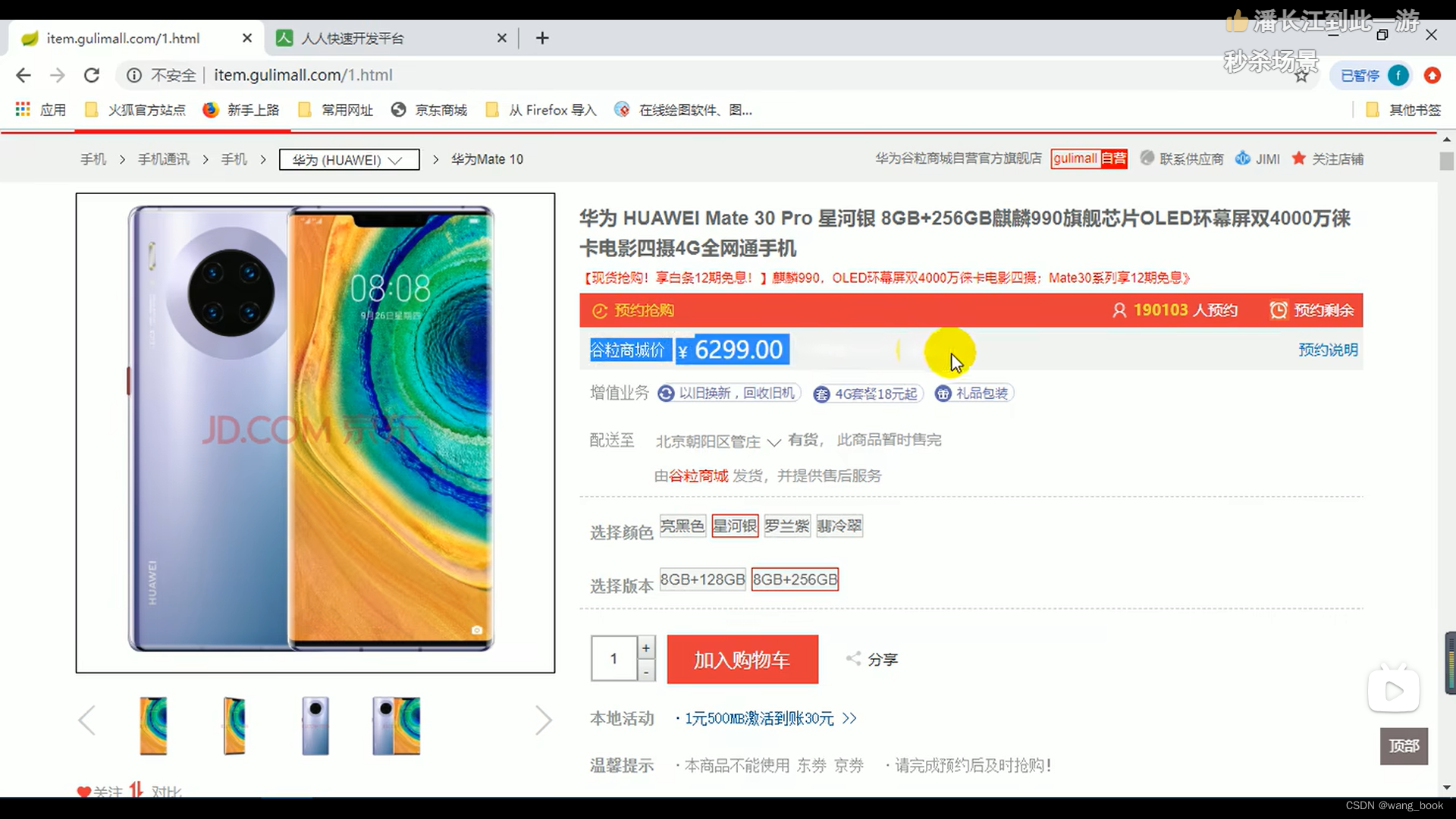Open the site security info icon
The image size is (1456, 819).
click(134, 75)
